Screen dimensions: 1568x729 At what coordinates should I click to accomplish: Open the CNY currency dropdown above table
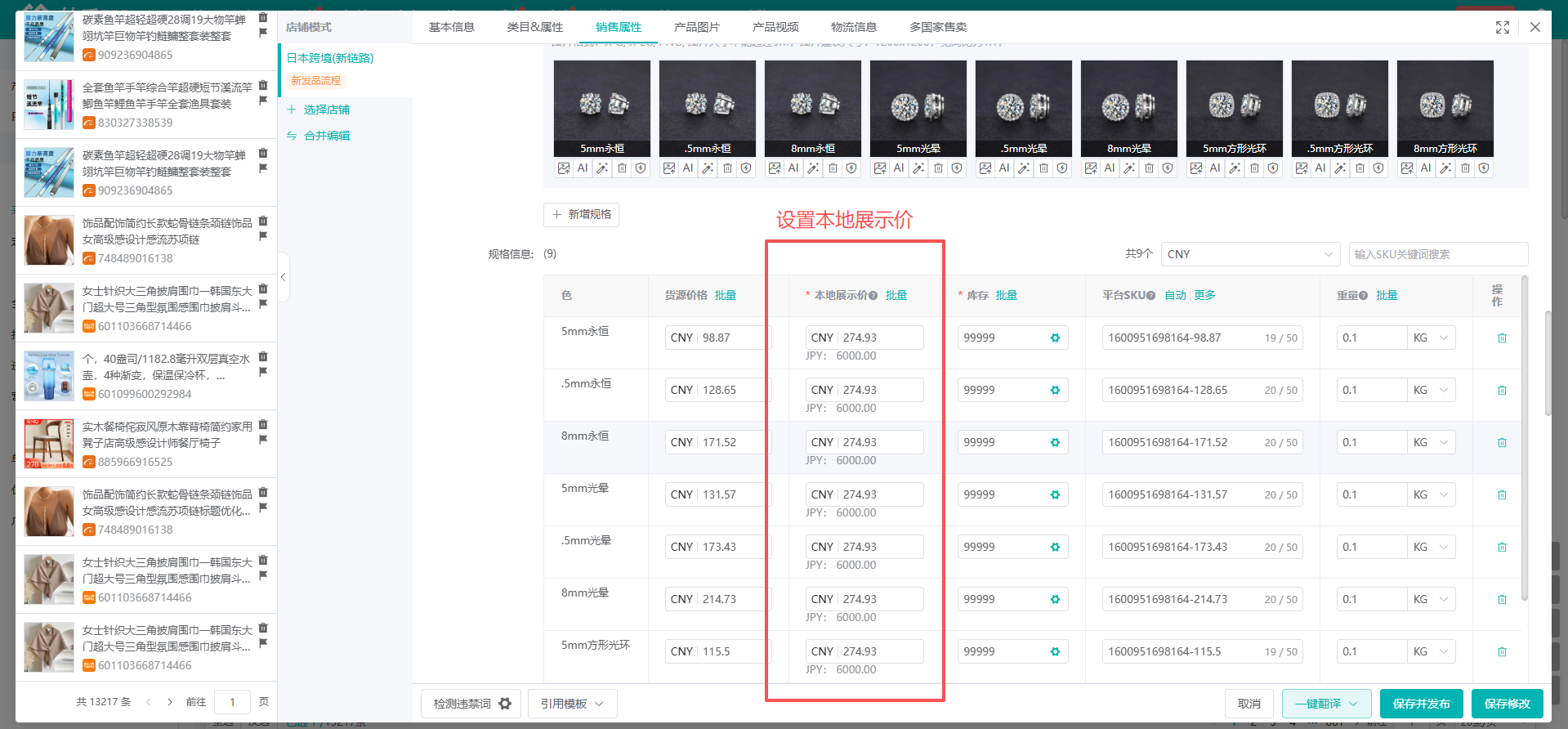(1250, 254)
